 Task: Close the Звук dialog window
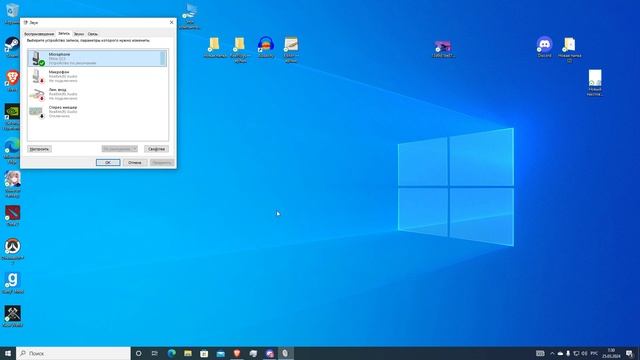pos(171,22)
